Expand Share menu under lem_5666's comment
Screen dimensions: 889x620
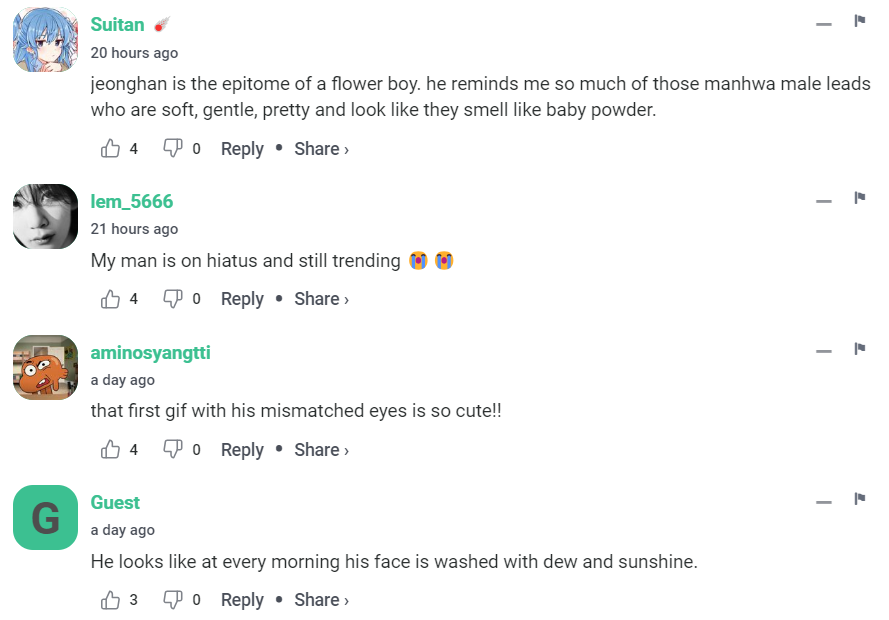pyautogui.click(x=321, y=299)
